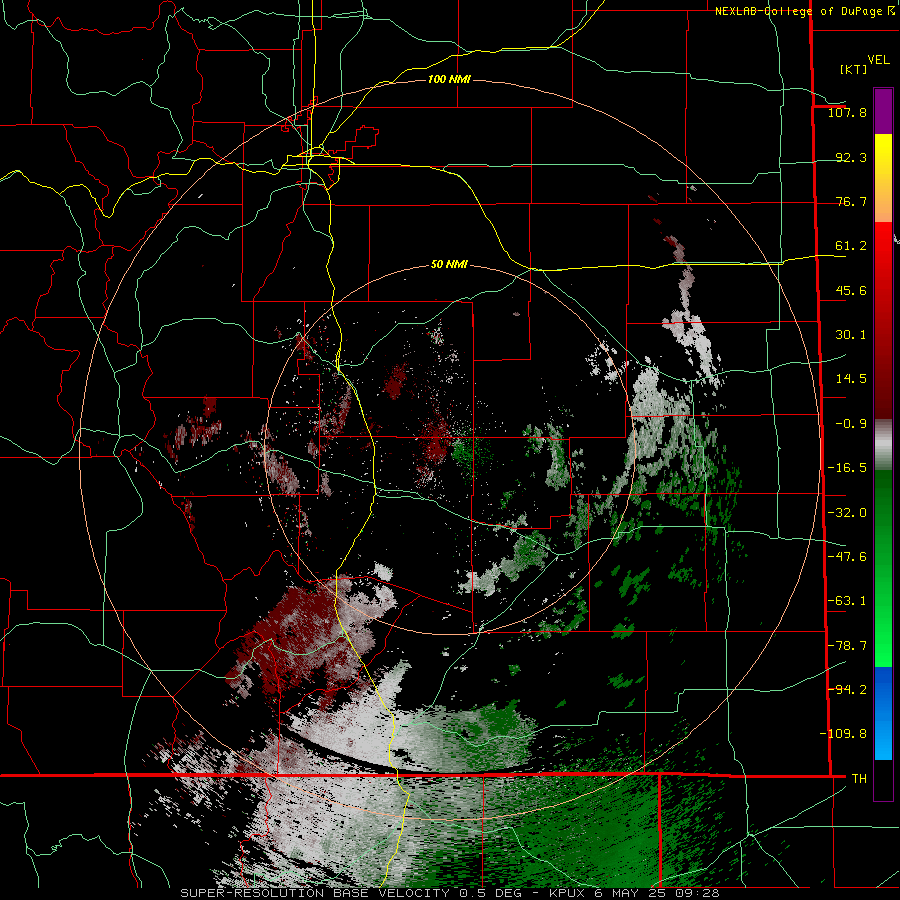This screenshot has width=900, height=900.
Task: Click the blue segment of the color bar
Action: [x=883, y=713]
